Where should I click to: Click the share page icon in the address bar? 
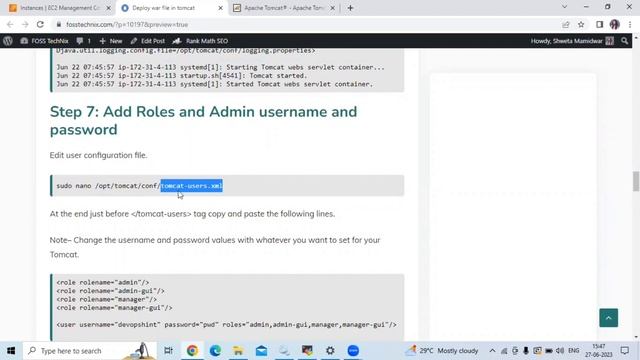[566, 24]
